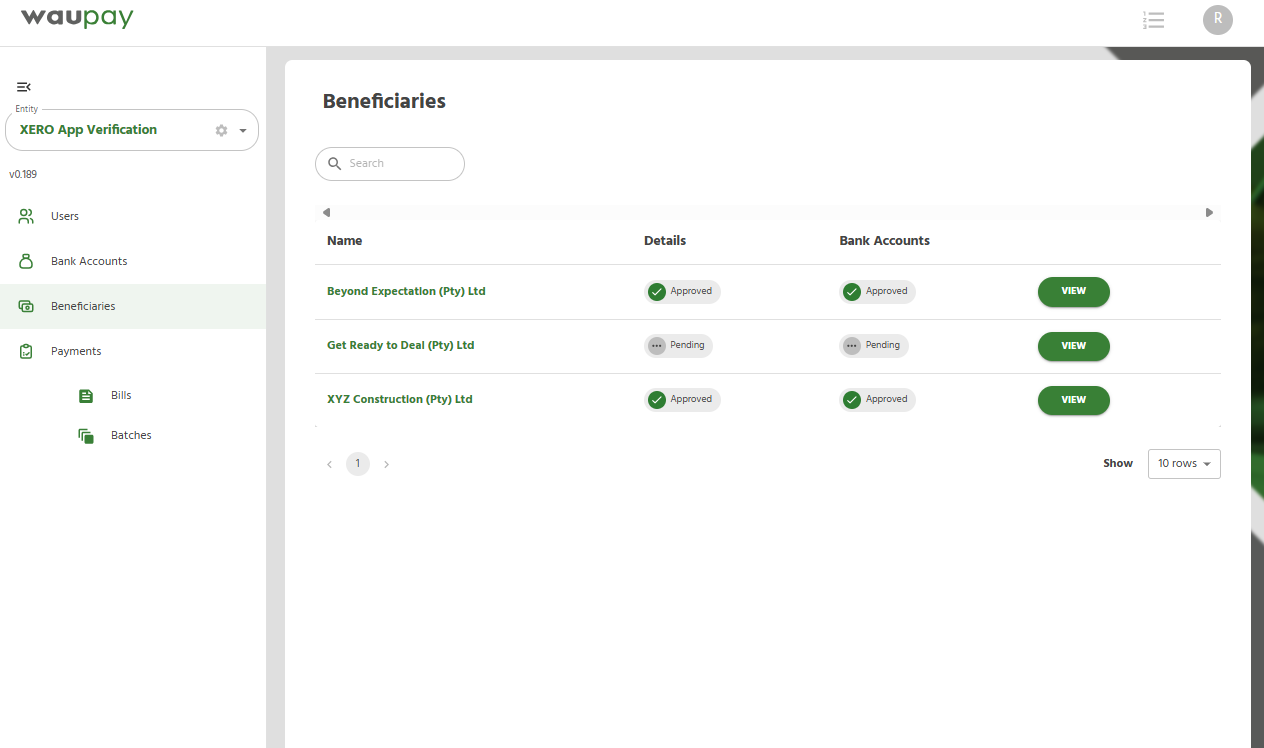This screenshot has height=748, width=1264.
Task: Click the table scroll left arrow
Action: tap(326, 212)
